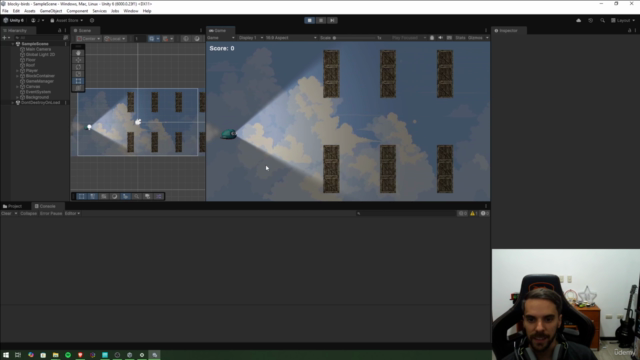Image resolution: width=640 pixels, height=360 pixels.
Task: Expand the Player object in Hierarchy
Action: coord(17,71)
